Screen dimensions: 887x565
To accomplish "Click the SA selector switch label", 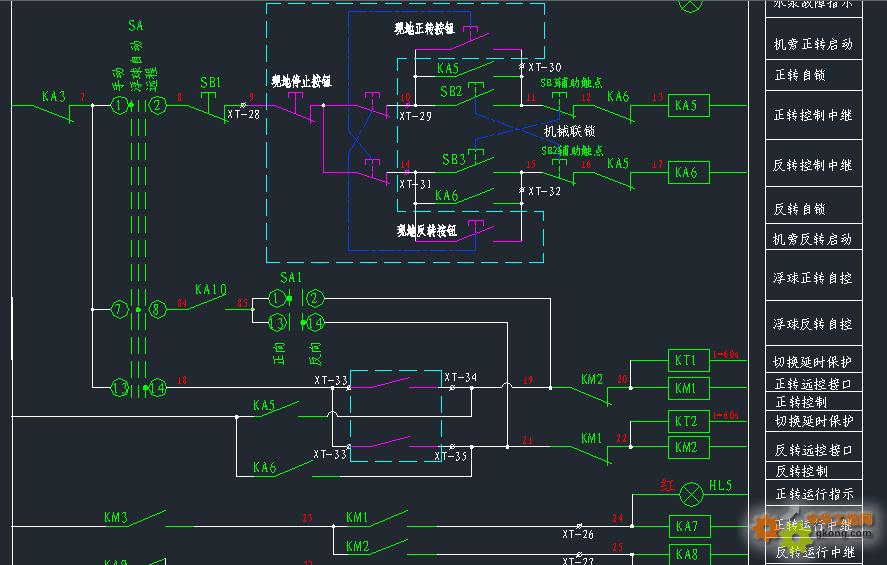I will point(136,26).
